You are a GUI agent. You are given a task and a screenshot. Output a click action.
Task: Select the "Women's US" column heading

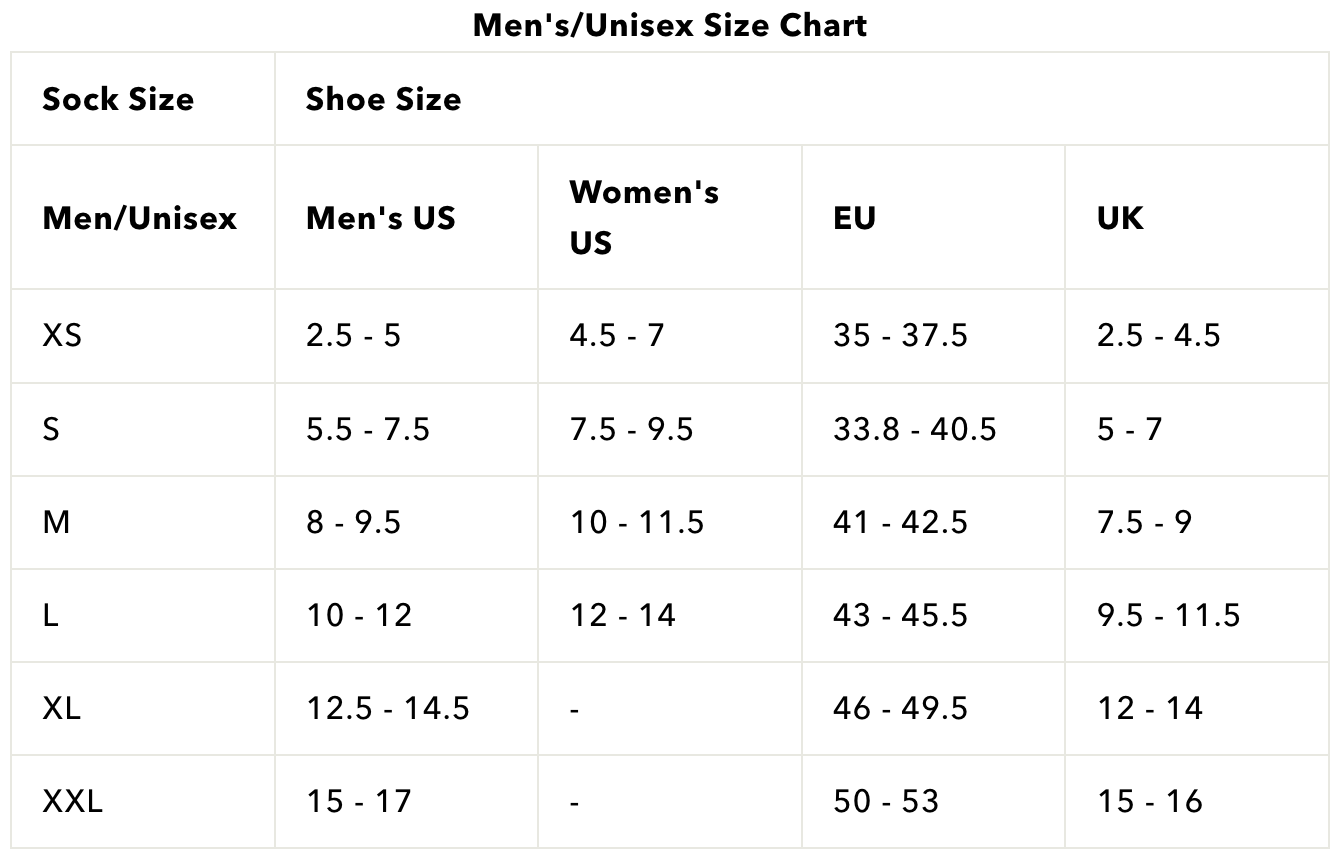[643, 217]
